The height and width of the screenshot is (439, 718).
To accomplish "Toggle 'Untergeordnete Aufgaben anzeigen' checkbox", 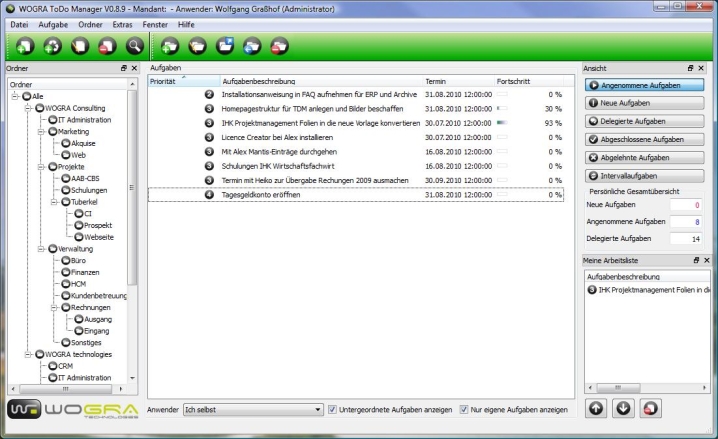I will point(333,409).
